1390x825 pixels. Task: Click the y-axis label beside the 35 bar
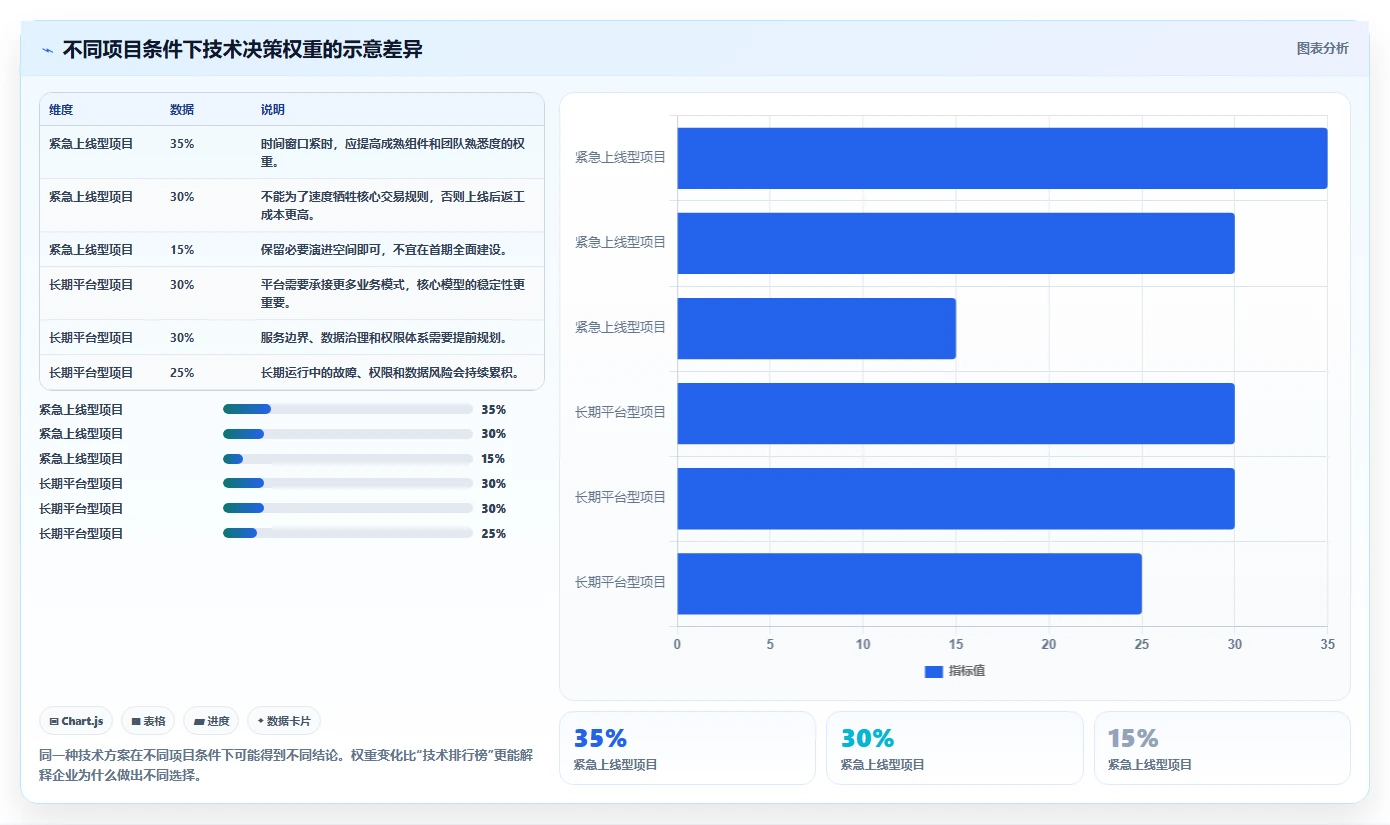(620, 157)
